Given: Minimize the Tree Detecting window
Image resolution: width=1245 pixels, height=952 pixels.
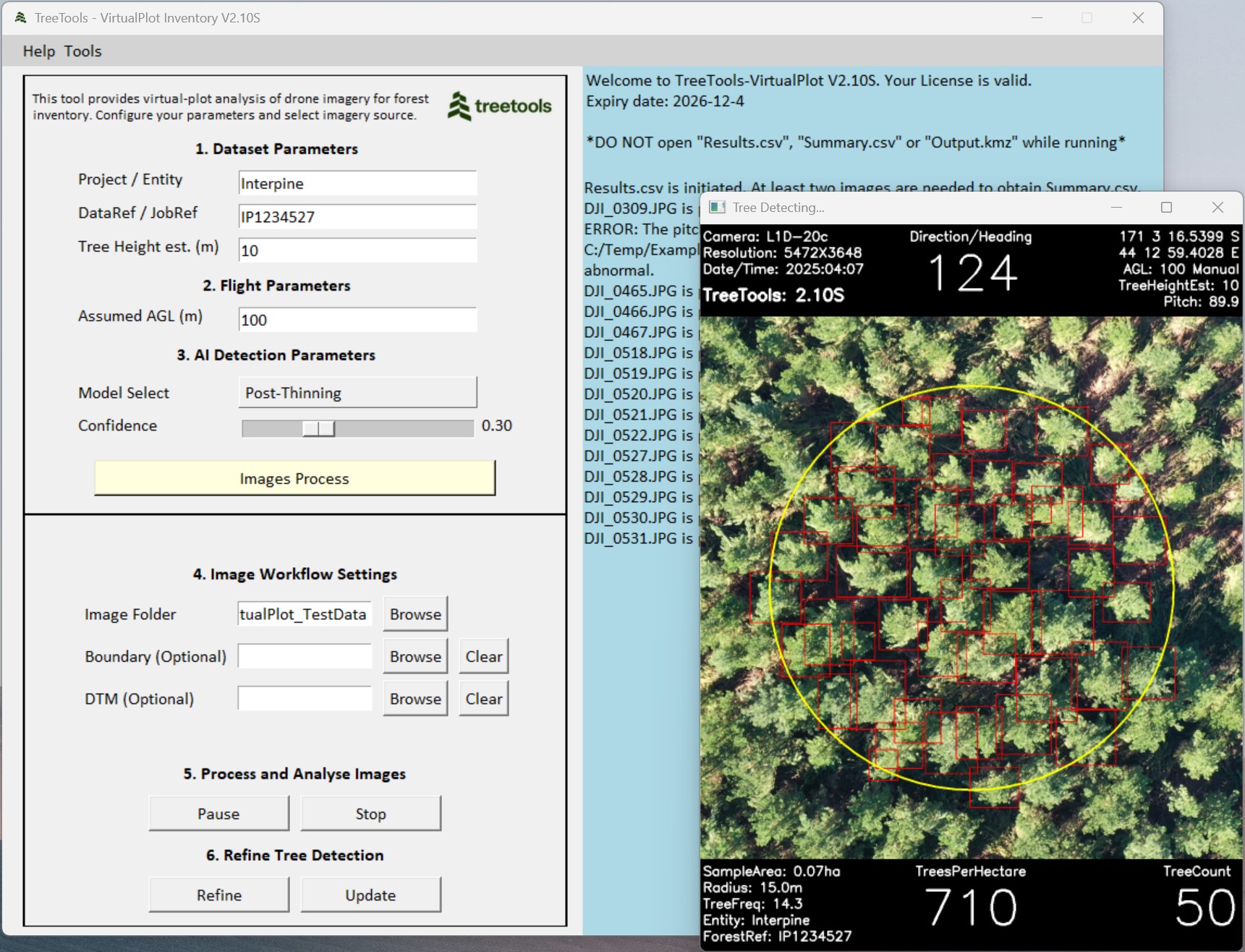Looking at the screenshot, I should point(1116,208).
